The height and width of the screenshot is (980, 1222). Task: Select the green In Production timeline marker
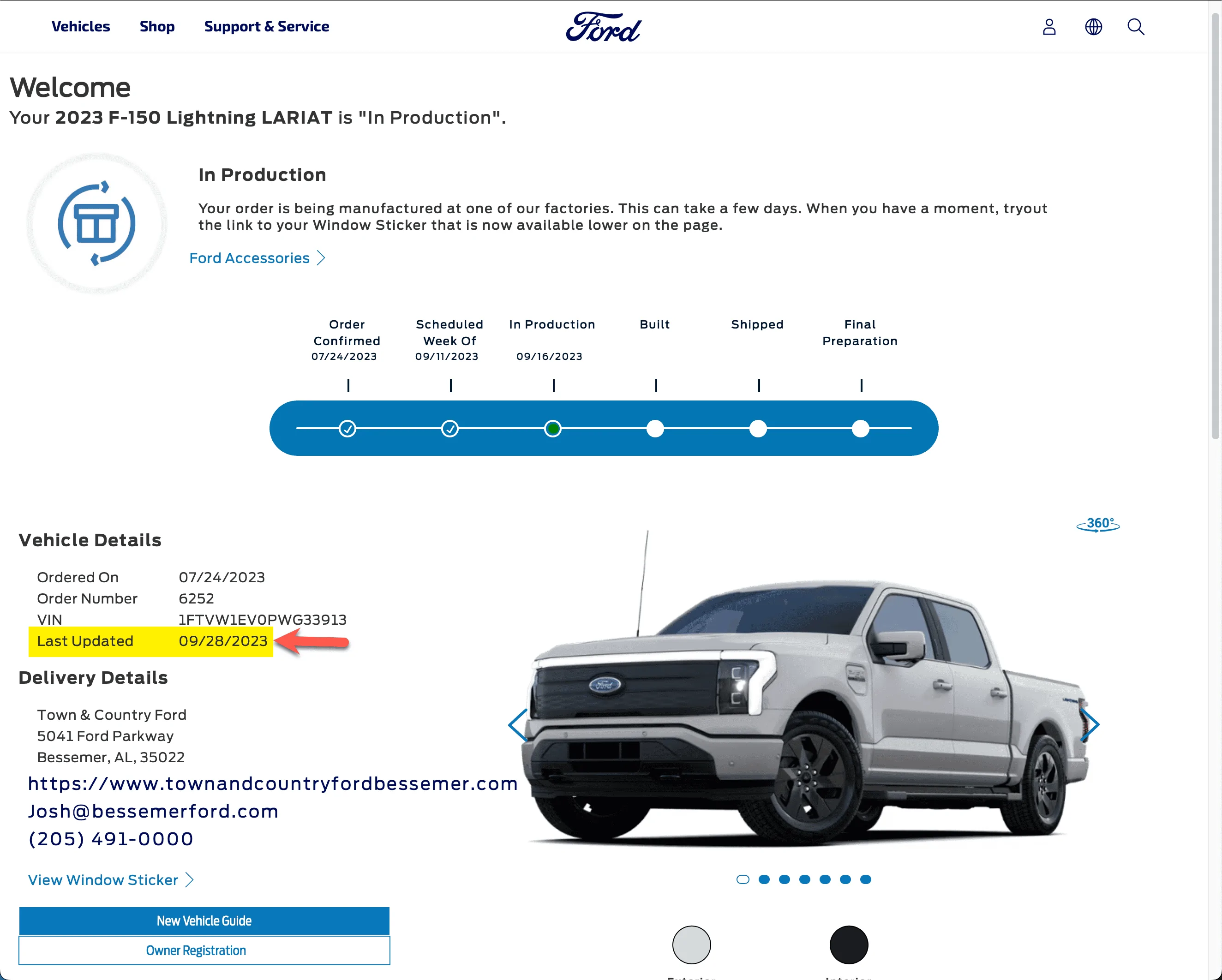(x=552, y=429)
